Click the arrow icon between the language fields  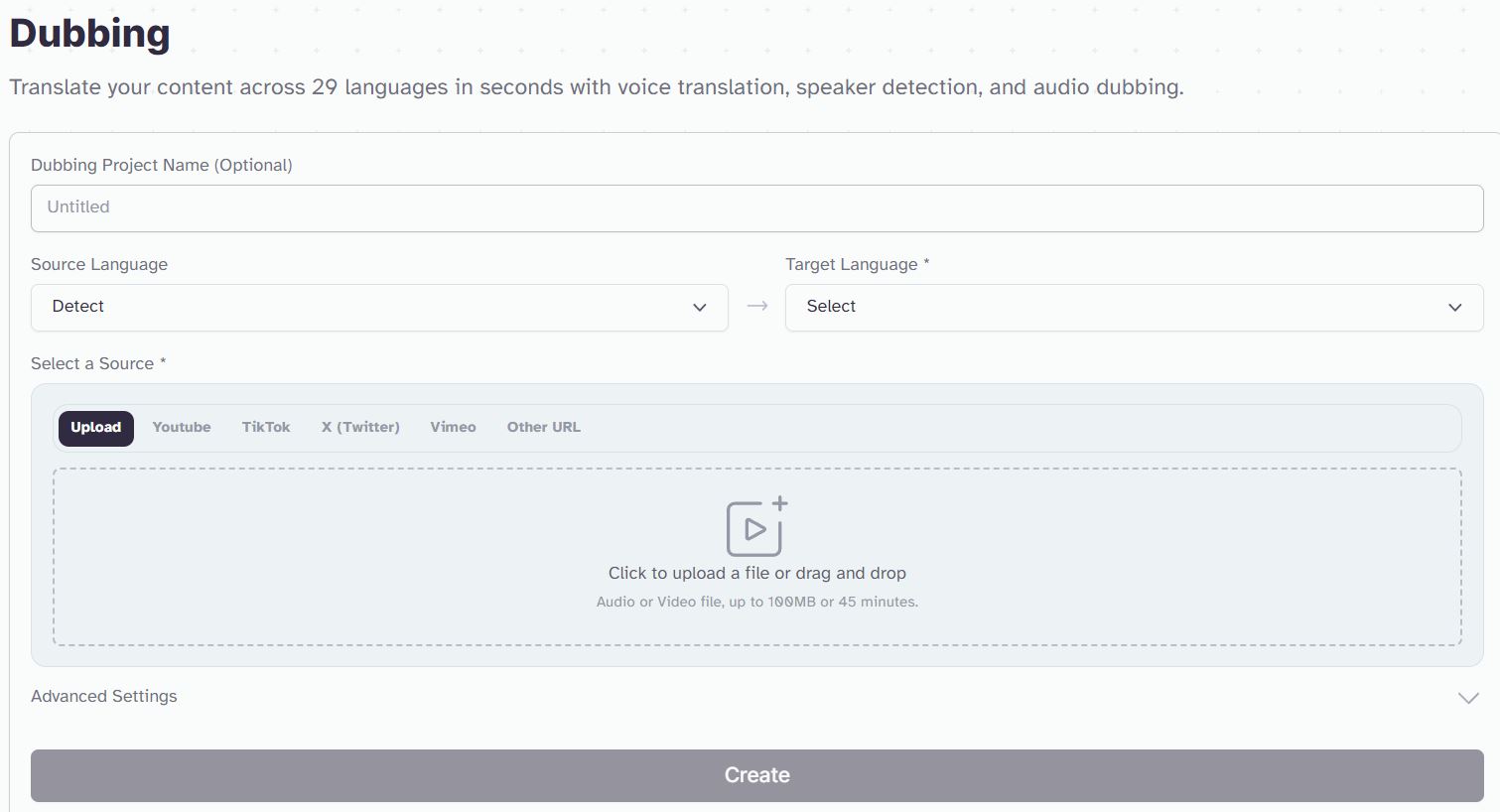pos(757,306)
